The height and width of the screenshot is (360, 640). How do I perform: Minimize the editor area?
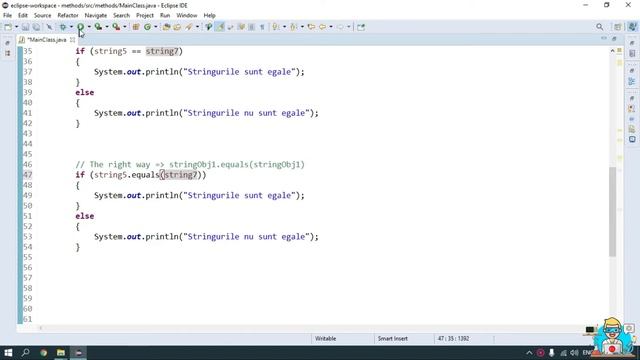604,38
